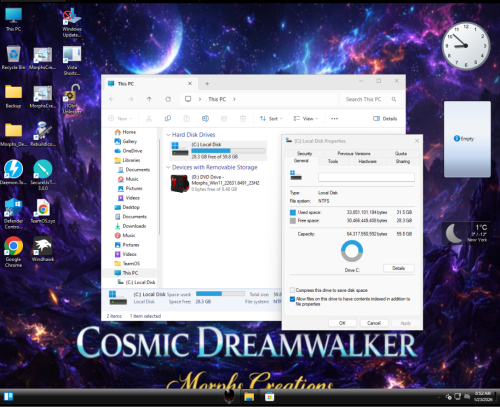Click the Cut scissors icon in toolbar

pyautogui.click(x=149, y=118)
